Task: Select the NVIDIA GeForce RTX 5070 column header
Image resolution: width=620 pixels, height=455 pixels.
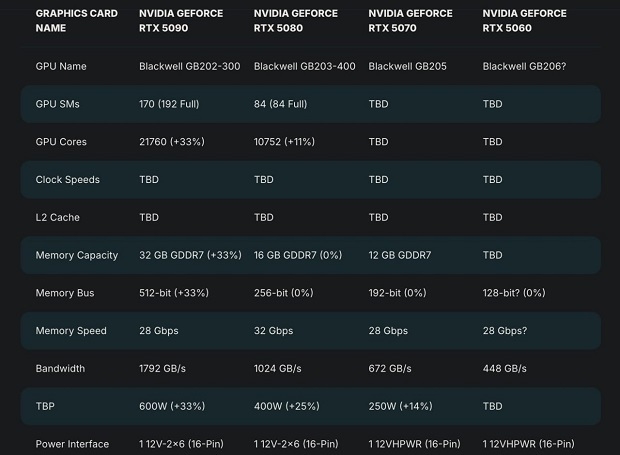Action: click(x=410, y=21)
